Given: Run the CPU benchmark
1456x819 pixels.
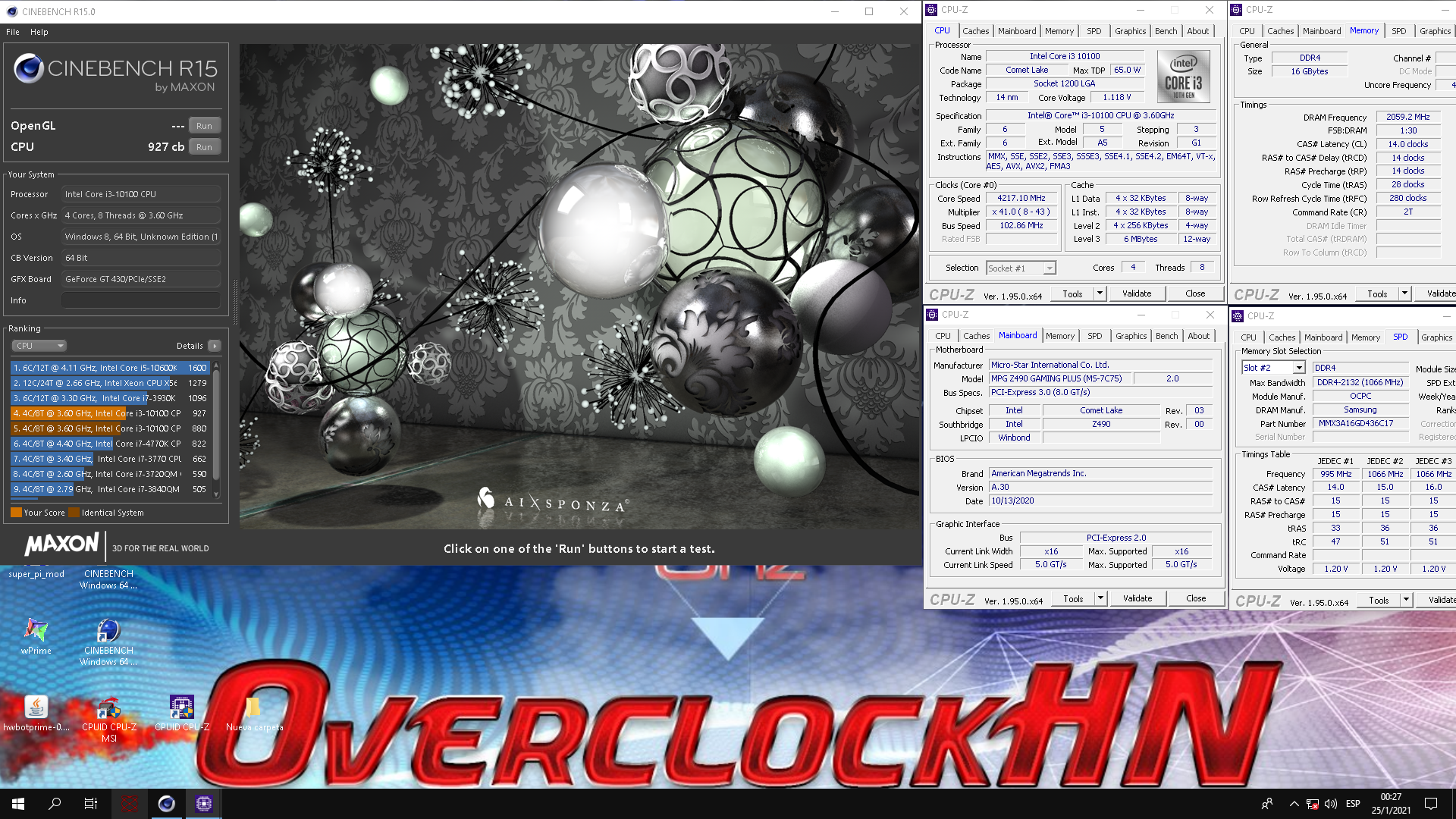Looking at the screenshot, I should 204,147.
